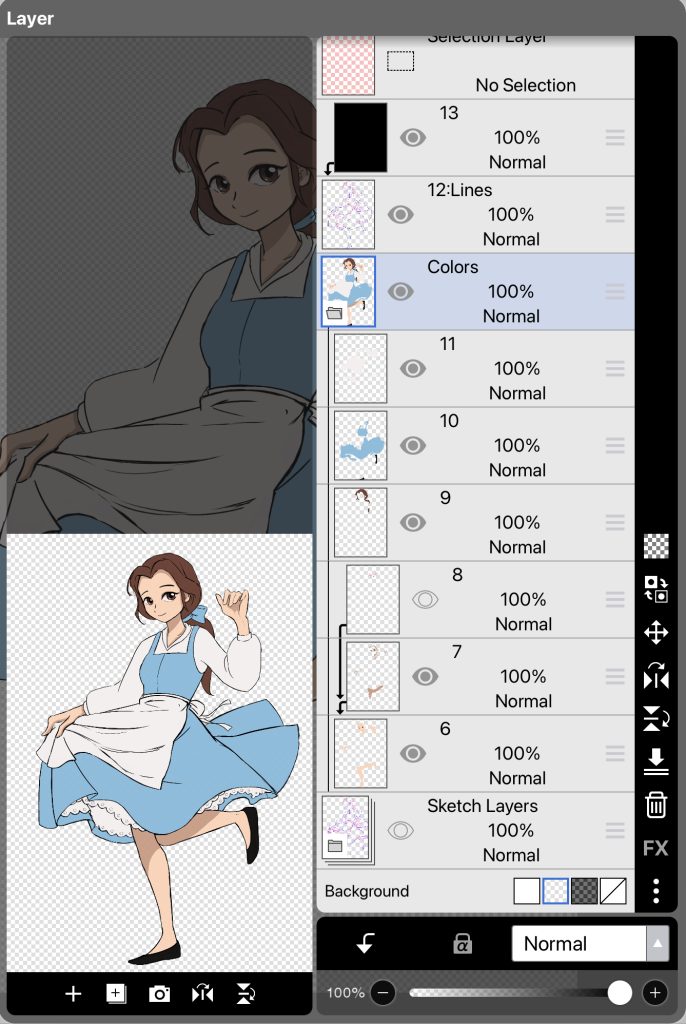The height and width of the screenshot is (1024, 686).
Task: Add special layer with boxed plus icon
Action: [x=116, y=993]
